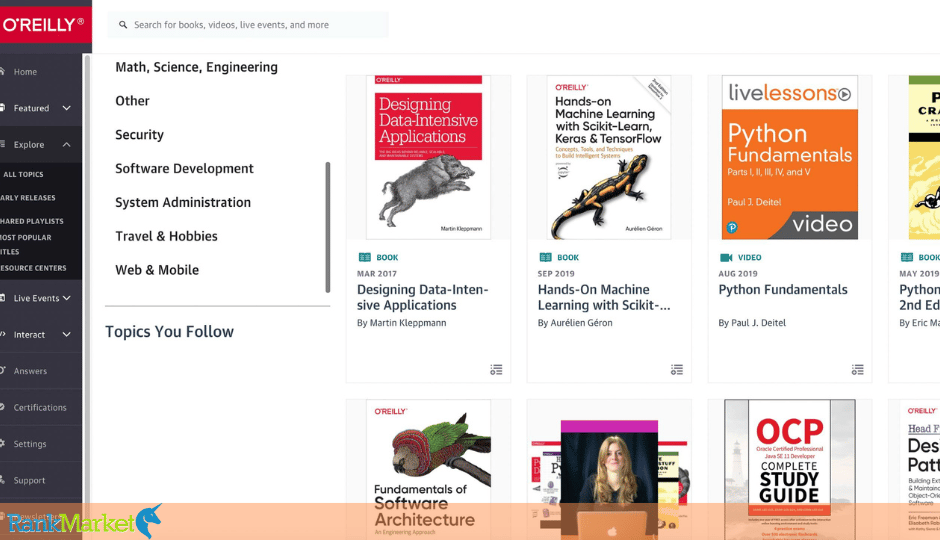Image resolution: width=940 pixels, height=540 pixels.
Task: Click the Topics You Follow heading
Action: pos(169,331)
